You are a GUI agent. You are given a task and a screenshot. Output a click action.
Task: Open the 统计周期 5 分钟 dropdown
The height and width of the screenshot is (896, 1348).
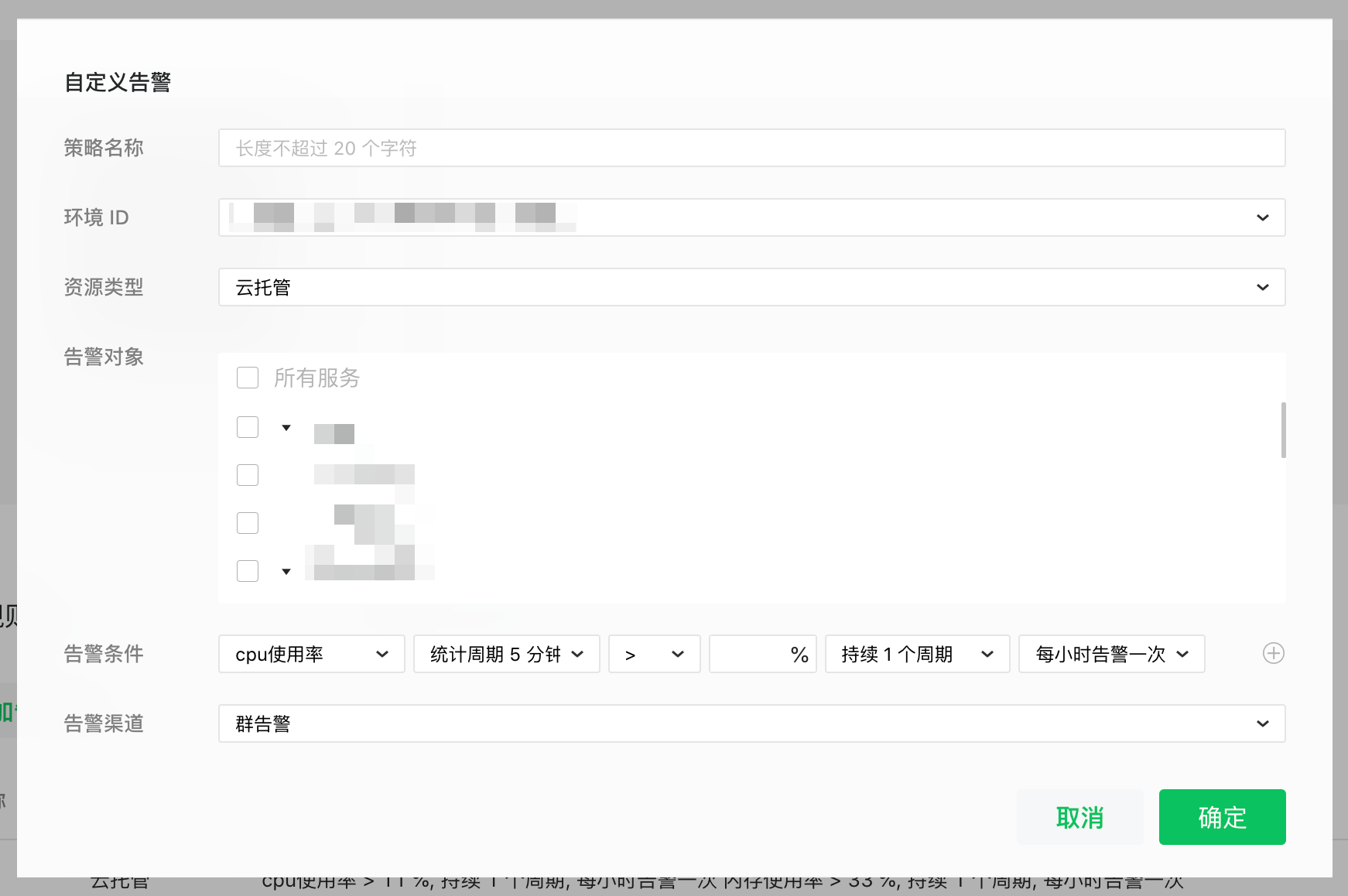pos(506,654)
